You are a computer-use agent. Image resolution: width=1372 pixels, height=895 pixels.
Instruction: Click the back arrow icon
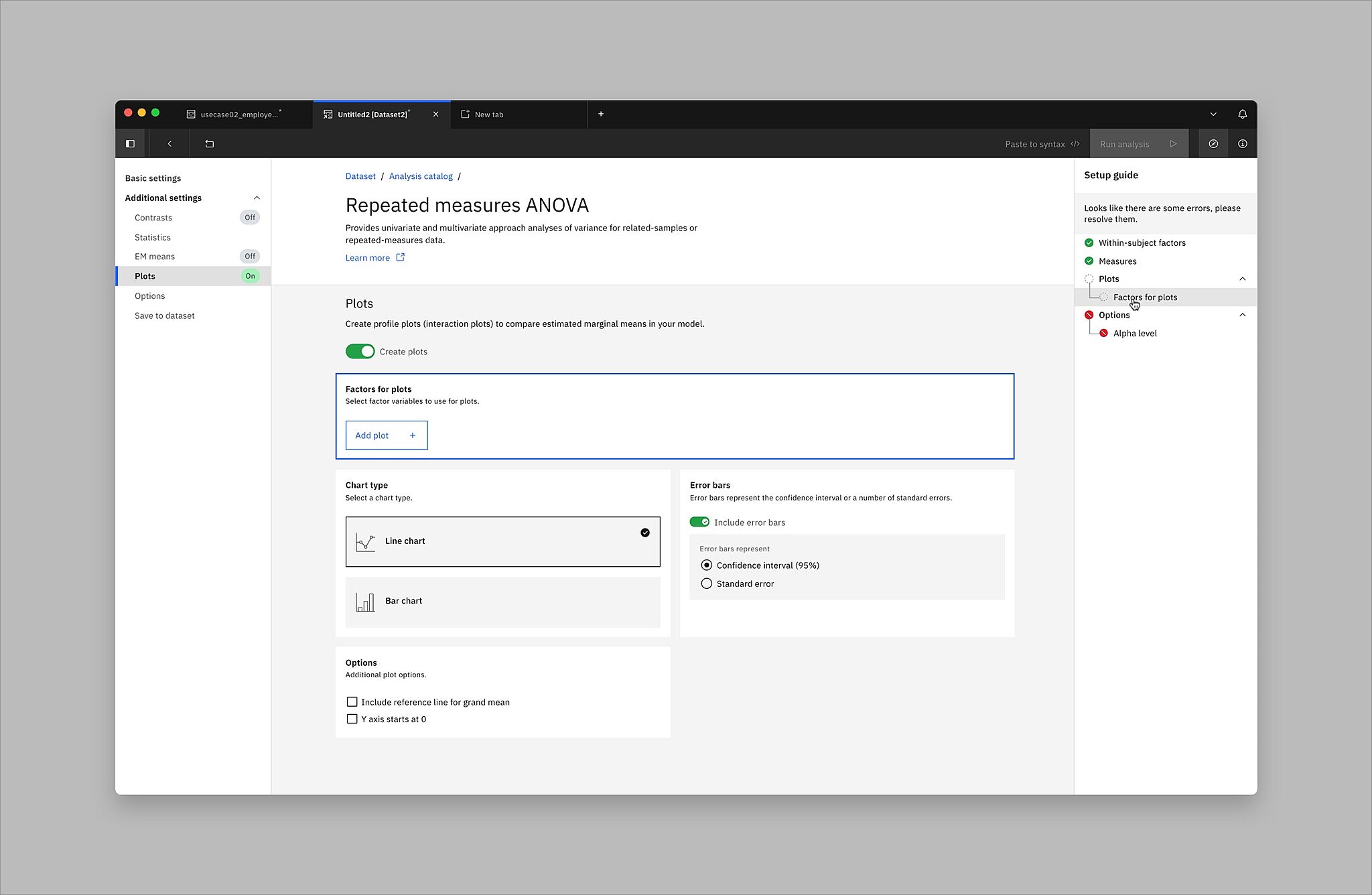pyautogui.click(x=169, y=143)
